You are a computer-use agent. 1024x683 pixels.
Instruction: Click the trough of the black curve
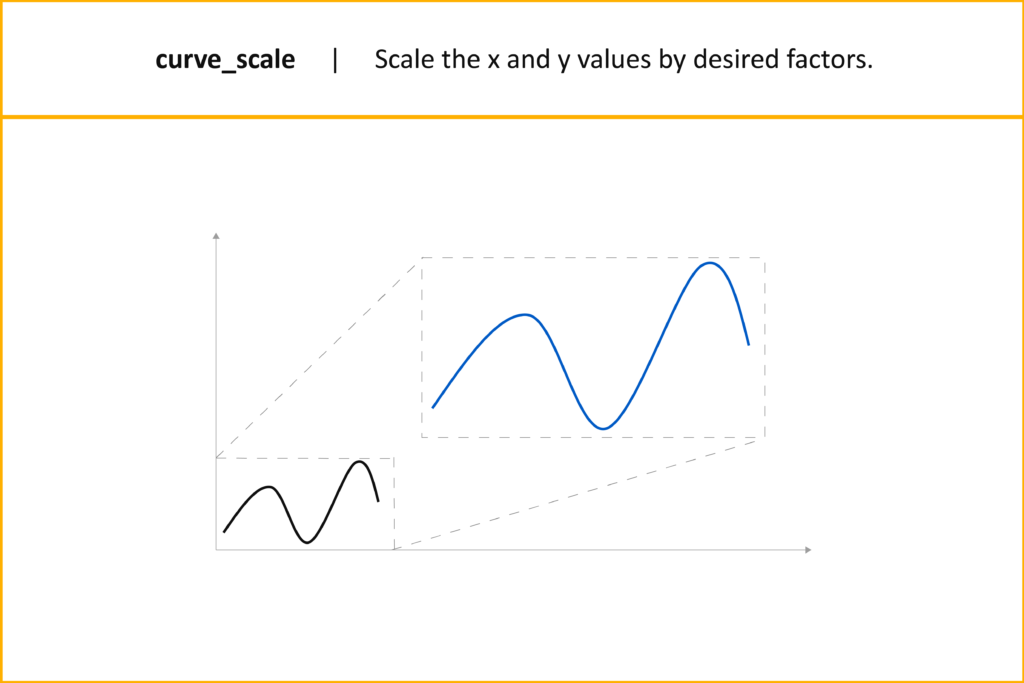point(307,542)
